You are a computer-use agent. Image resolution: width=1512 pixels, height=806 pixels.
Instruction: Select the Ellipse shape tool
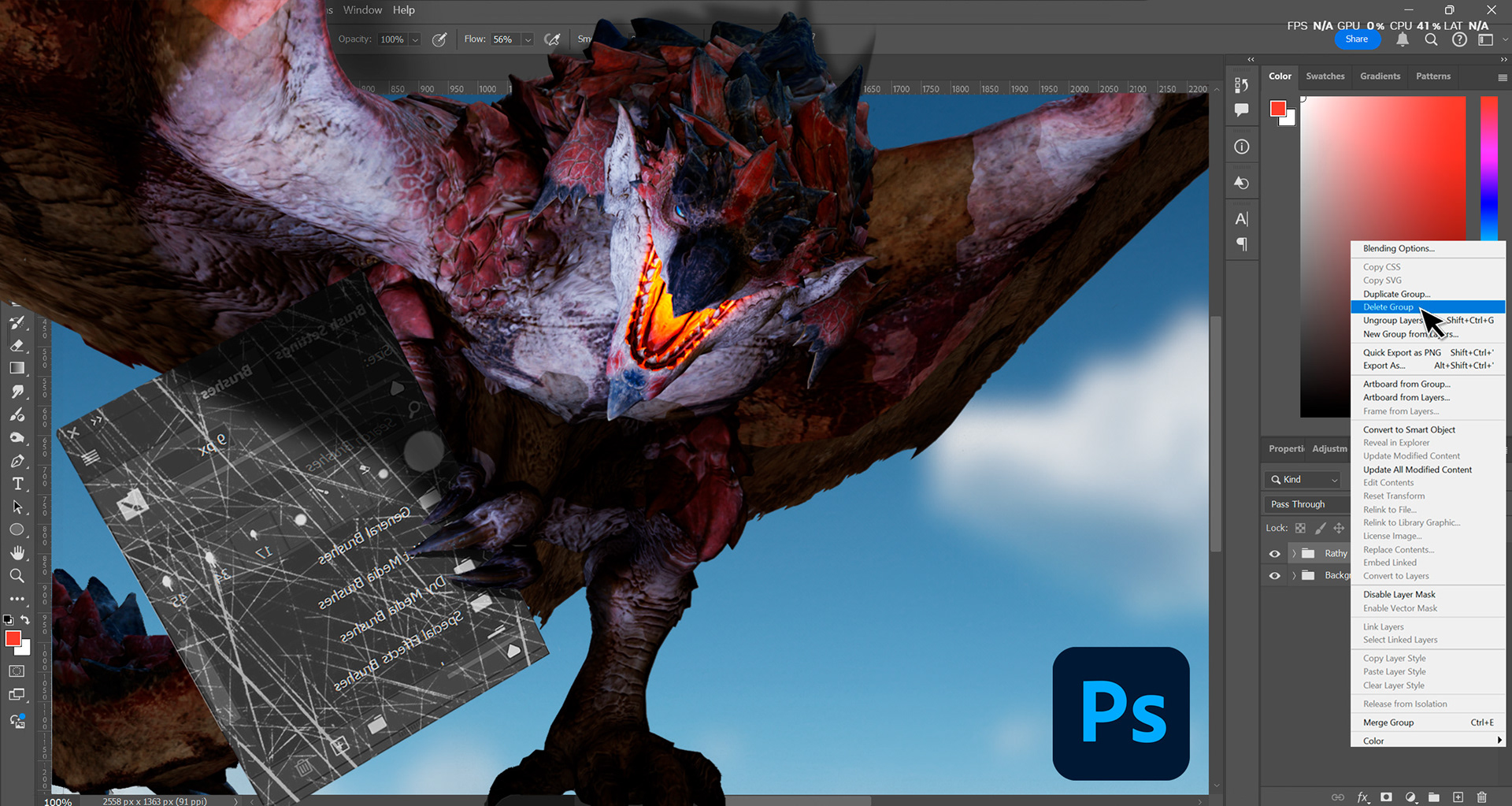tap(17, 530)
